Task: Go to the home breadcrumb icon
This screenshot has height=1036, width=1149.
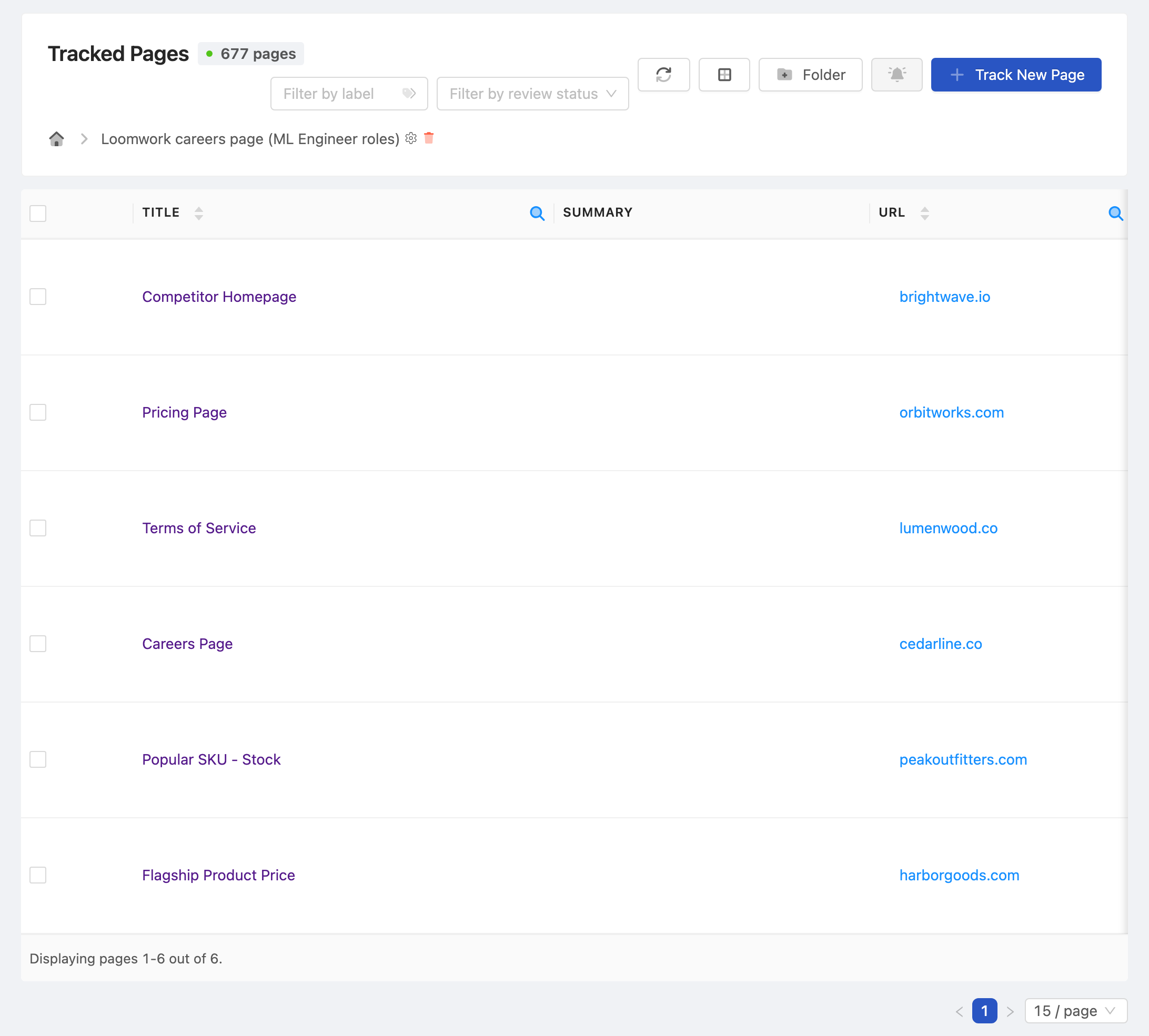Action: 56,139
